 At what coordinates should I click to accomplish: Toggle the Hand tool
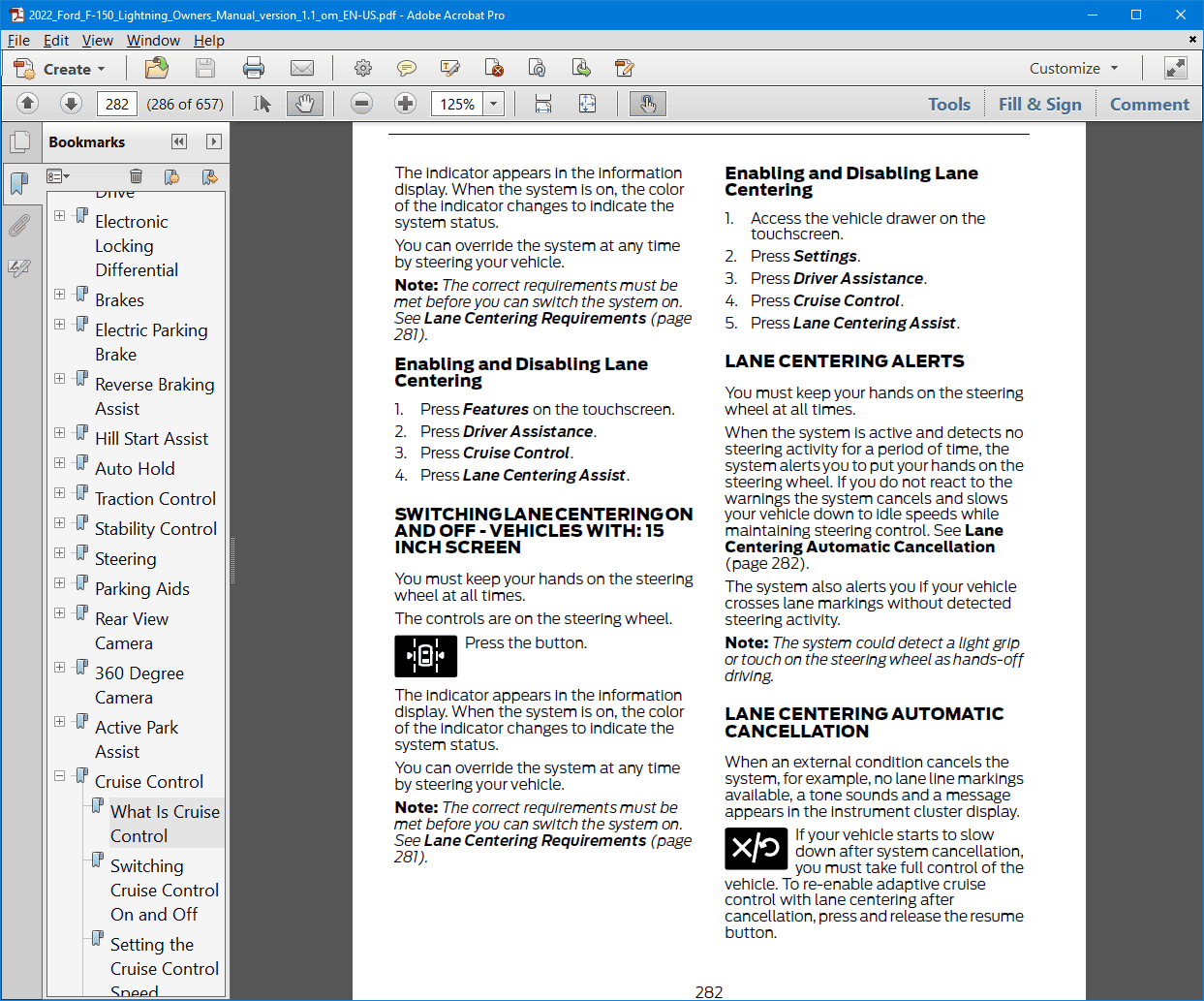(x=304, y=104)
